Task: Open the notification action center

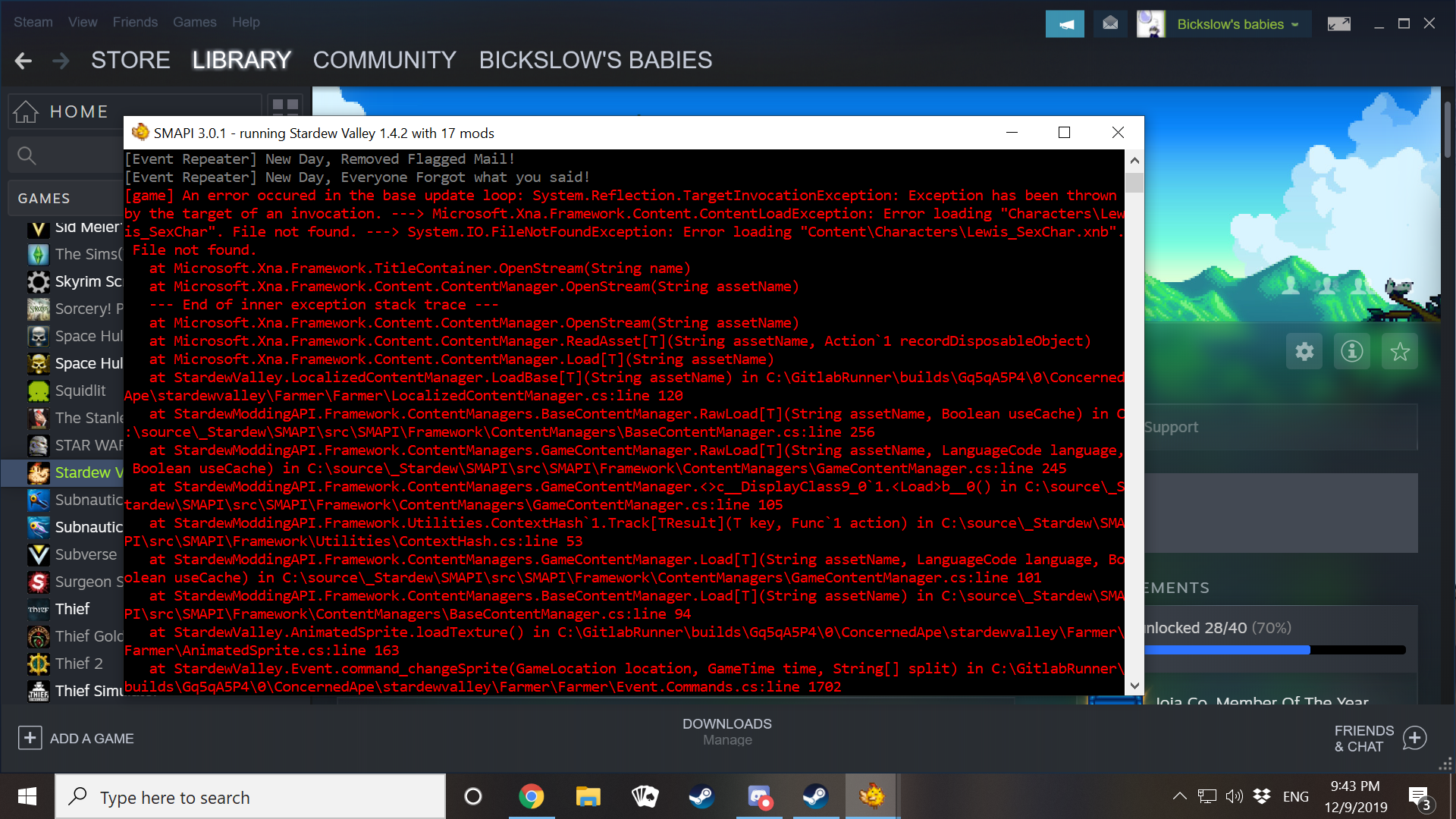Action: tap(1420, 796)
